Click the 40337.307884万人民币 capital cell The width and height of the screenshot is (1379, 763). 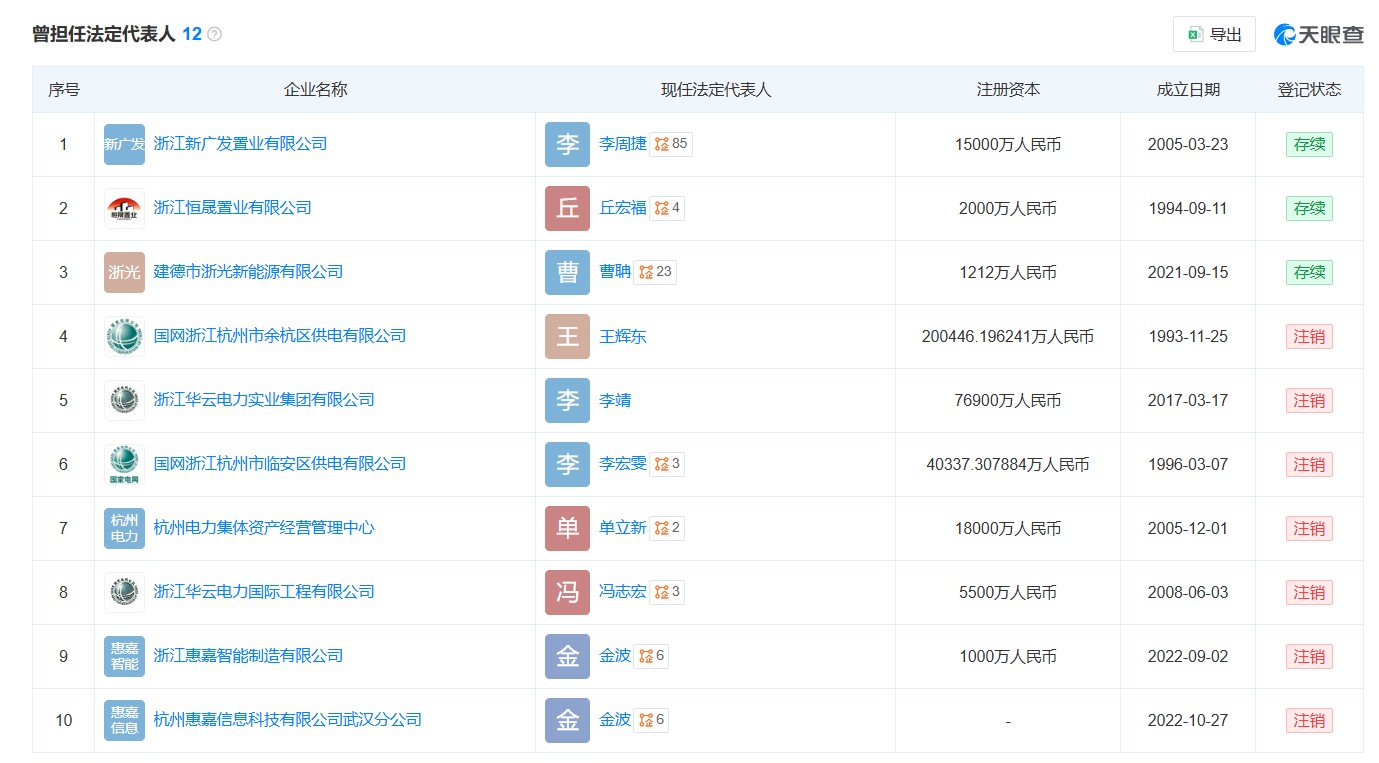click(x=1007, y=465)
